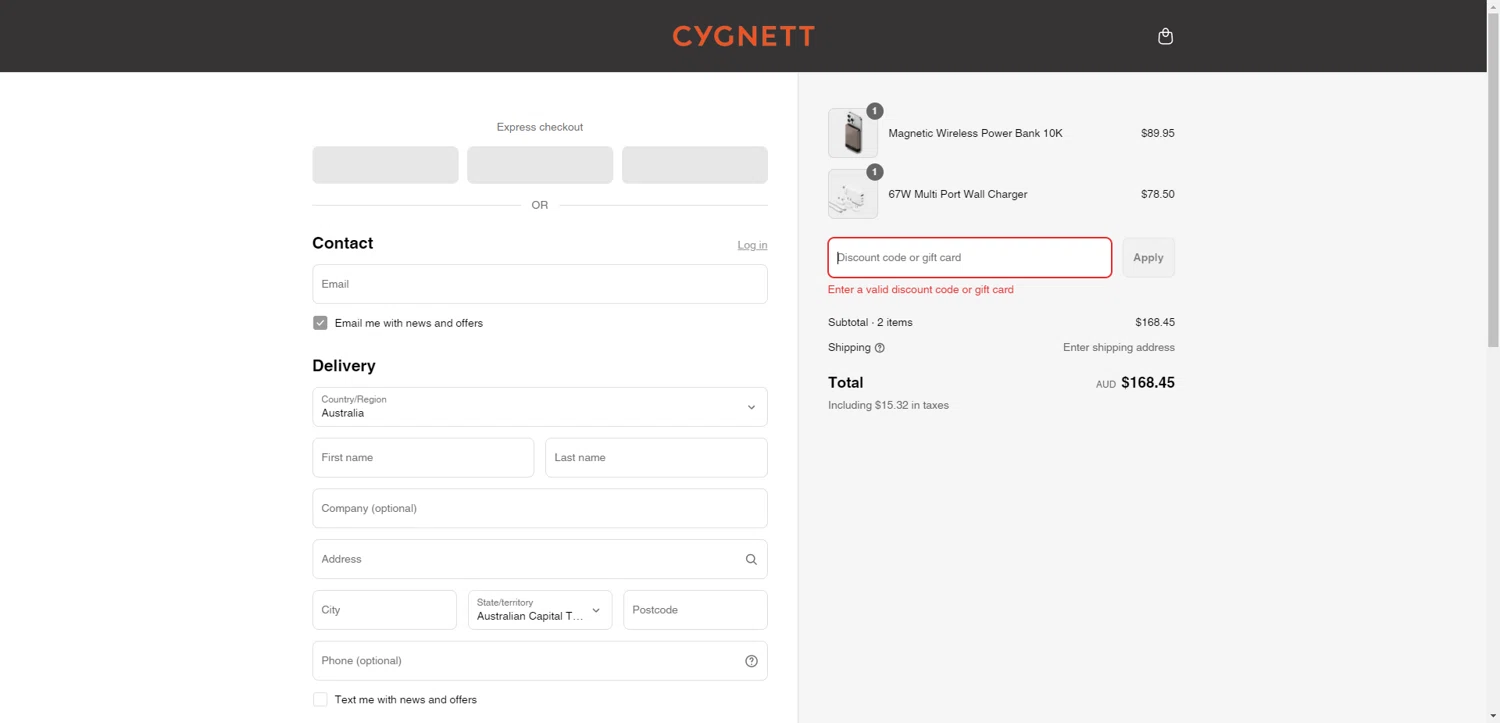1500x723 pixels.
Task: Click the 67W Multi Port Wall Charger text
Action: 958,194
